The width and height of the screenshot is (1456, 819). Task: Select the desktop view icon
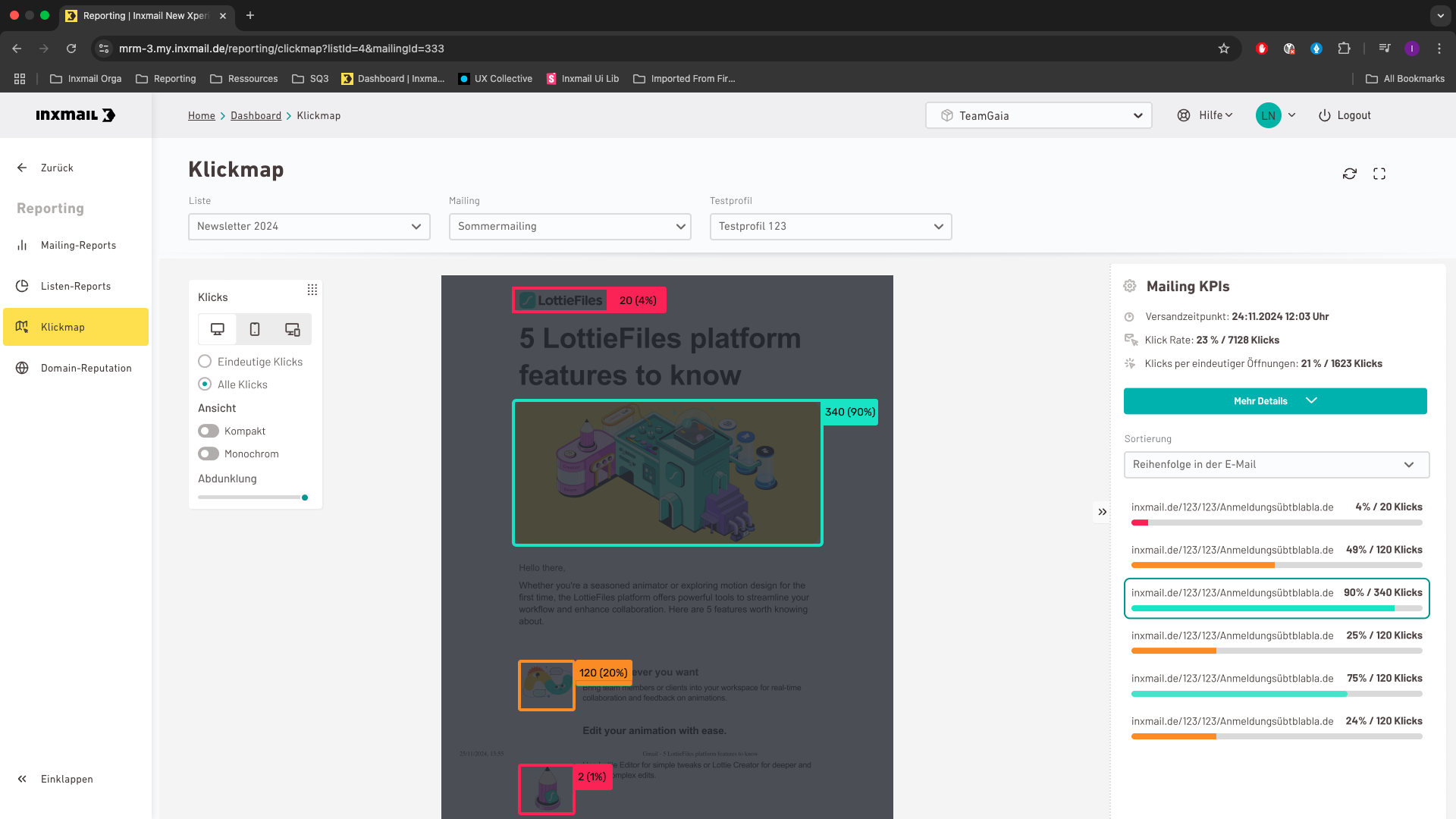218,329
